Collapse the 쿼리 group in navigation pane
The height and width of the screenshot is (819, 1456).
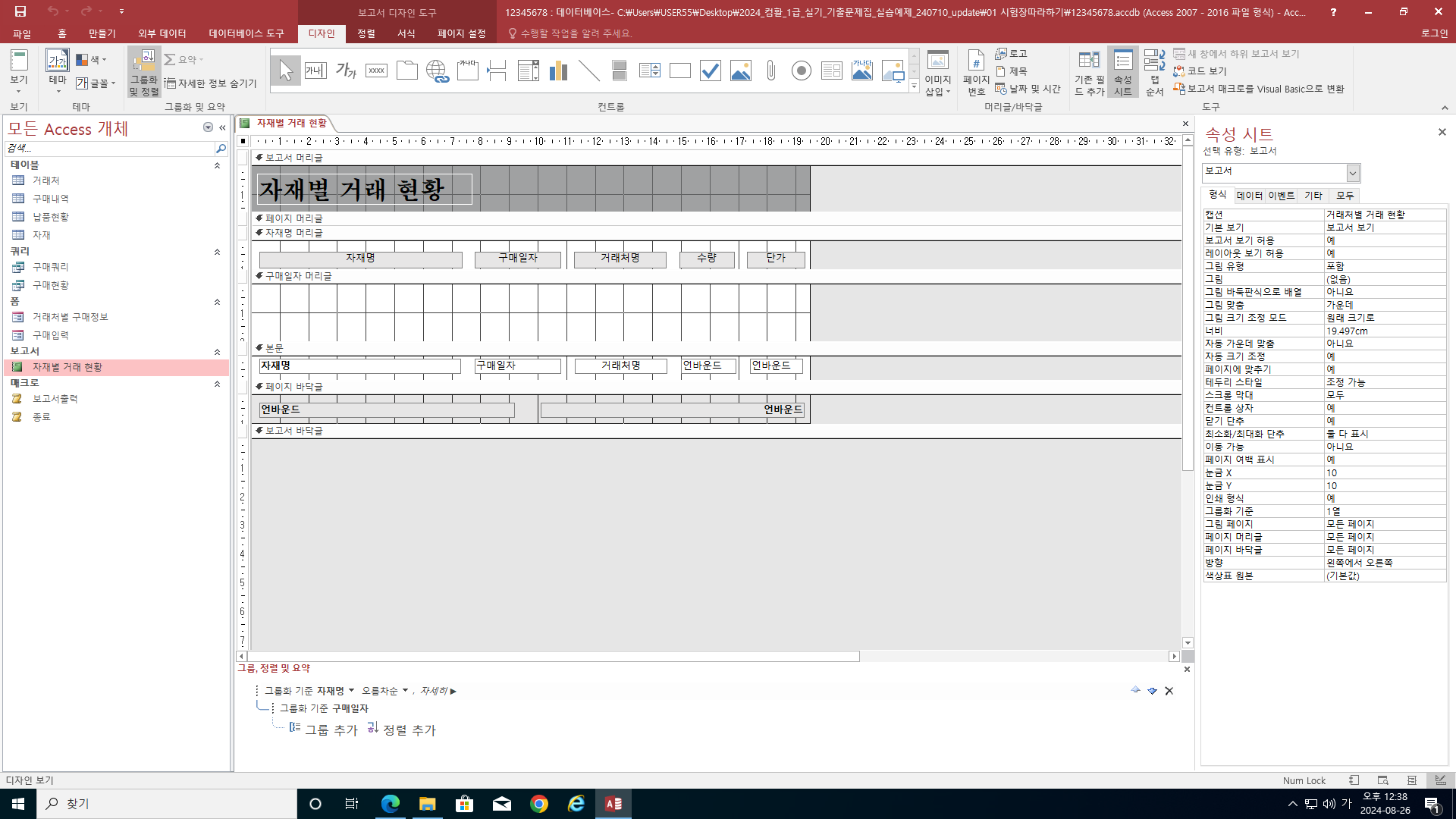pyautogui.click(x=217, y=252)
